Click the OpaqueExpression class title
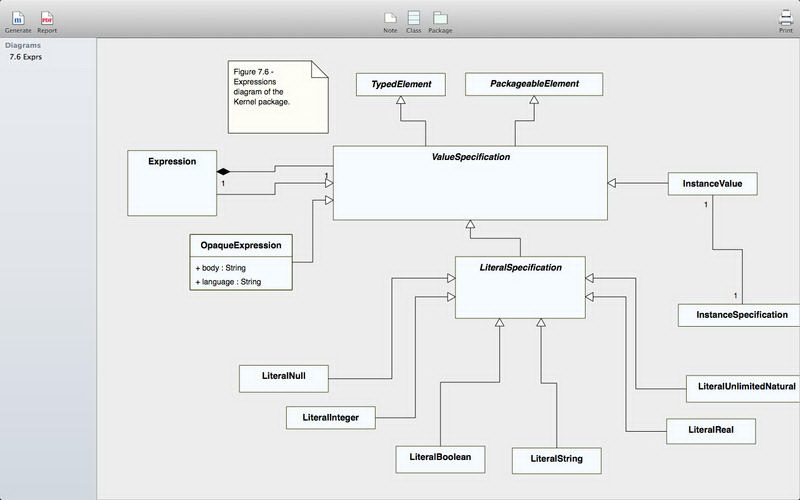The width and height of the screenshot is (800, 500). click(240, 245)
